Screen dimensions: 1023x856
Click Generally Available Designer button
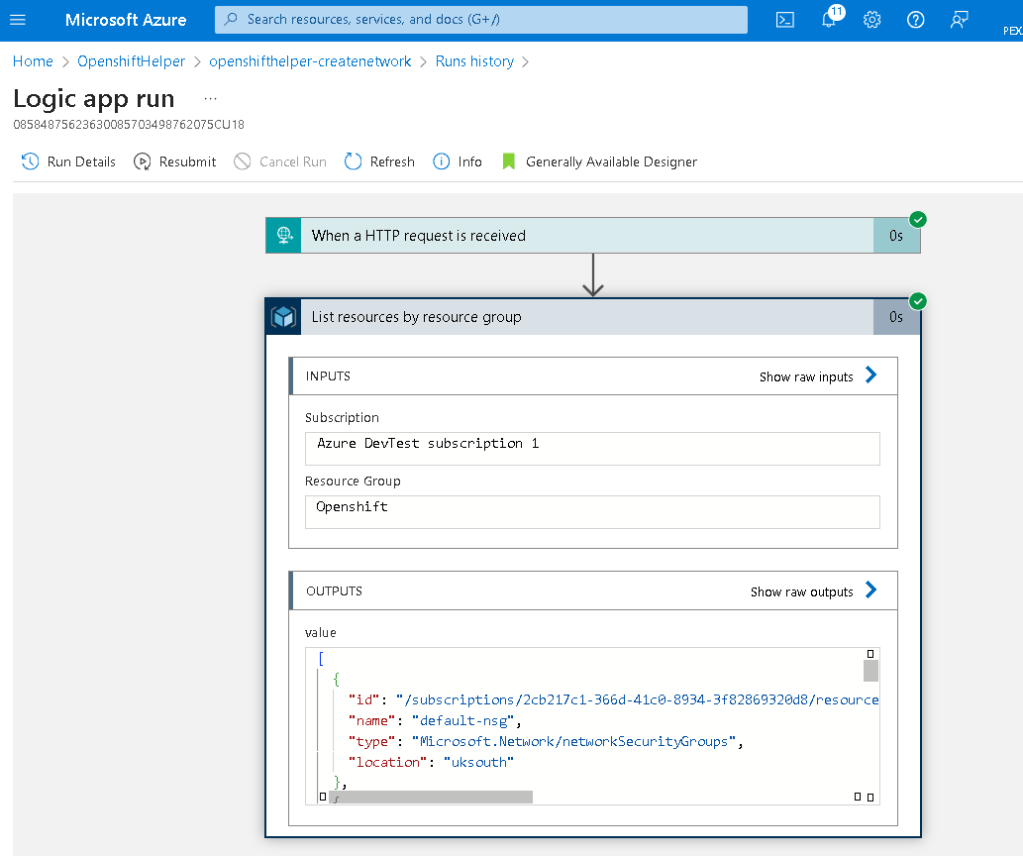[x=600, y=161]
